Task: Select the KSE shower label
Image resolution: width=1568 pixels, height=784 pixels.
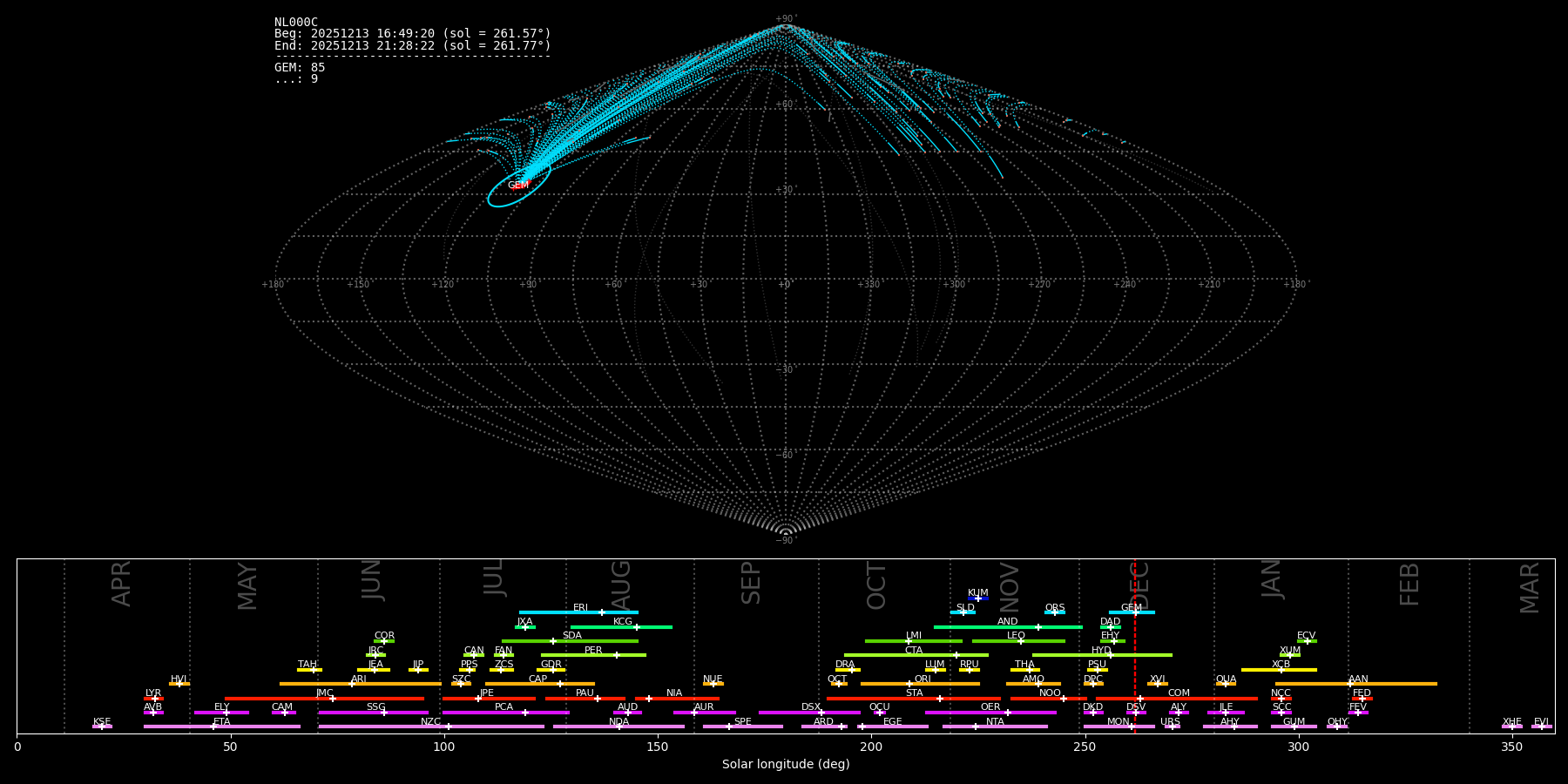Action: click(x=102, y=722)
